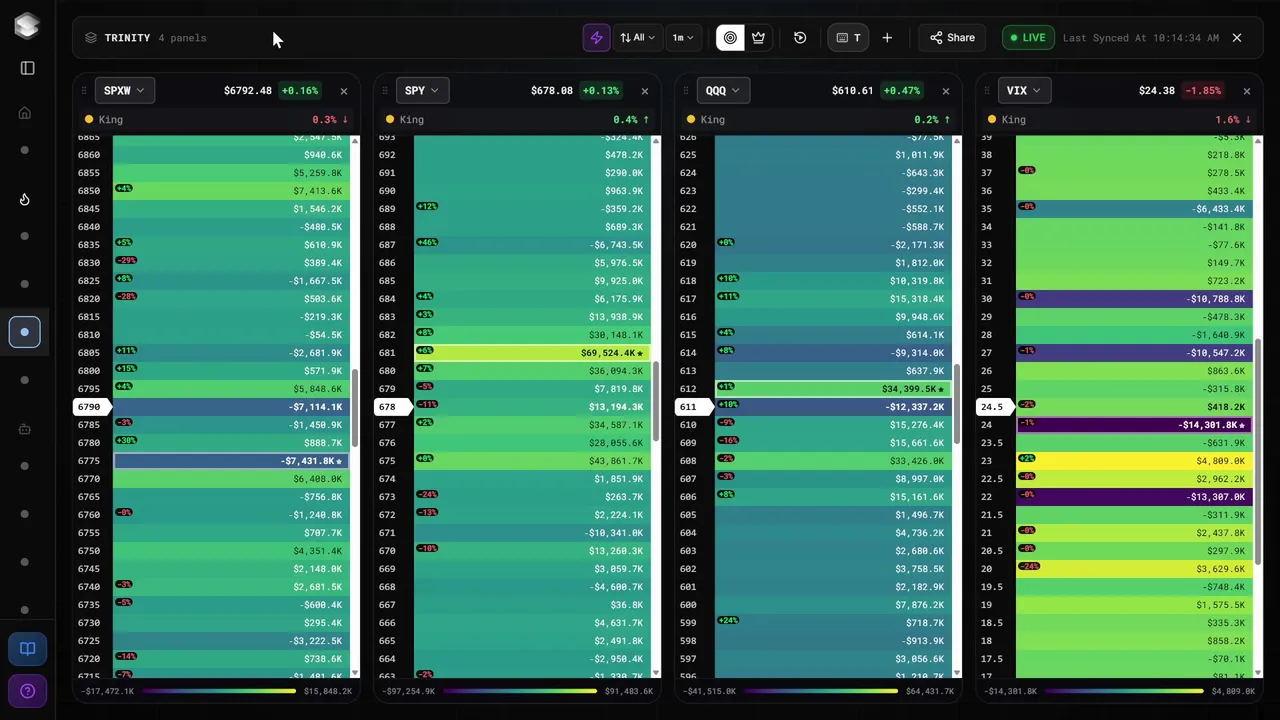This screenshot has width=1280, height=720.
Task: Click the keyboard T shortcut button
Action: click(x=848, y=38)
